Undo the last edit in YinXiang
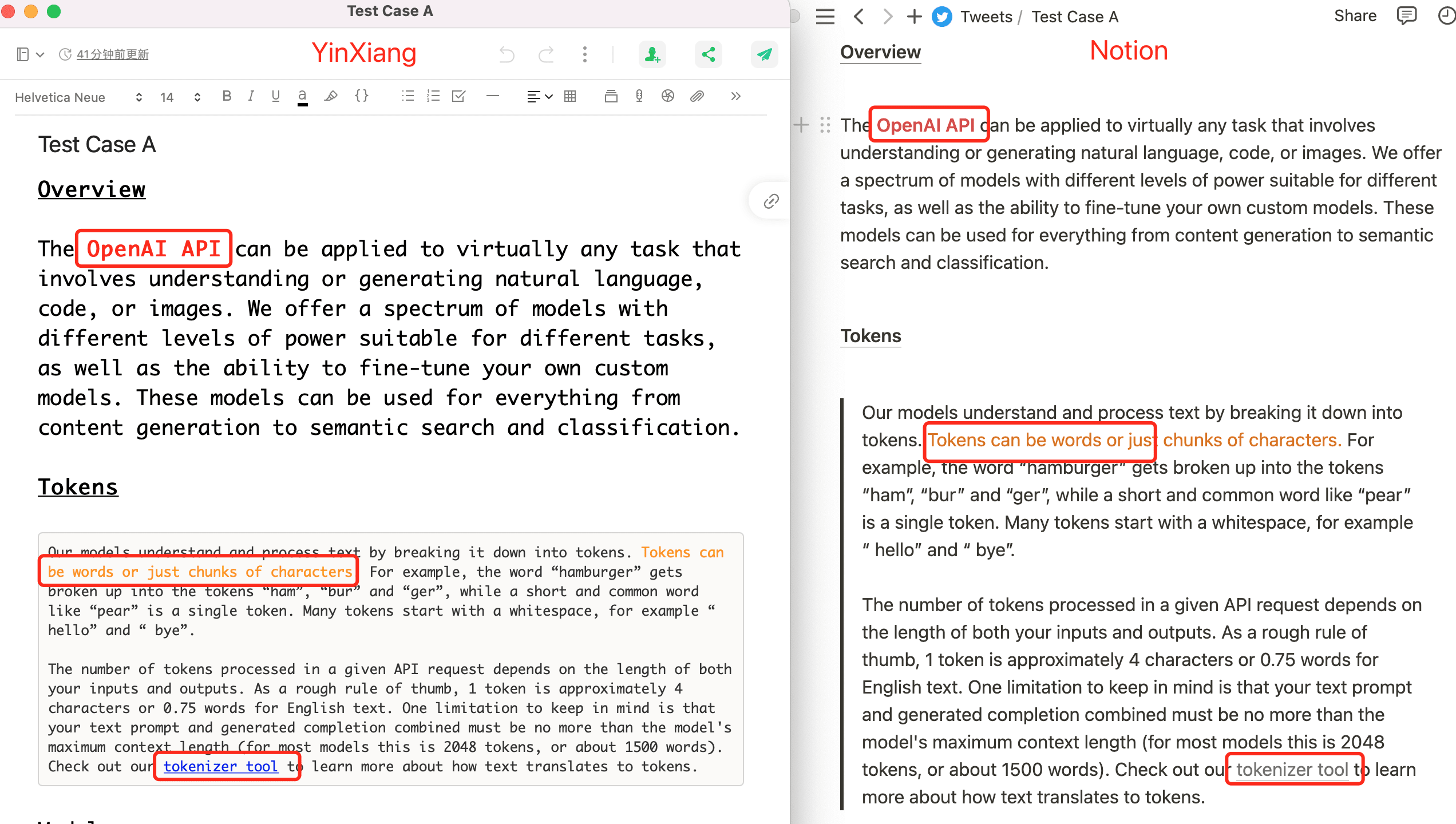The image size is (1456, 824). 506,54
